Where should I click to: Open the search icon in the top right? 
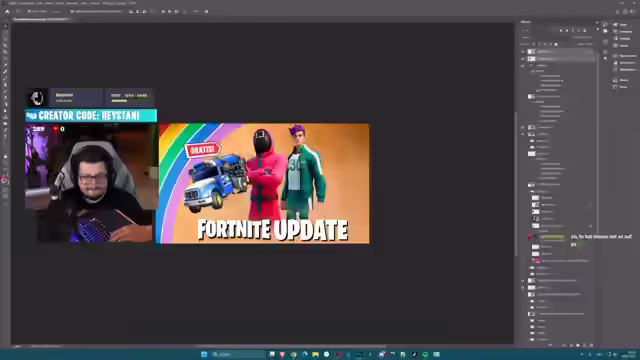click(618, 12)
